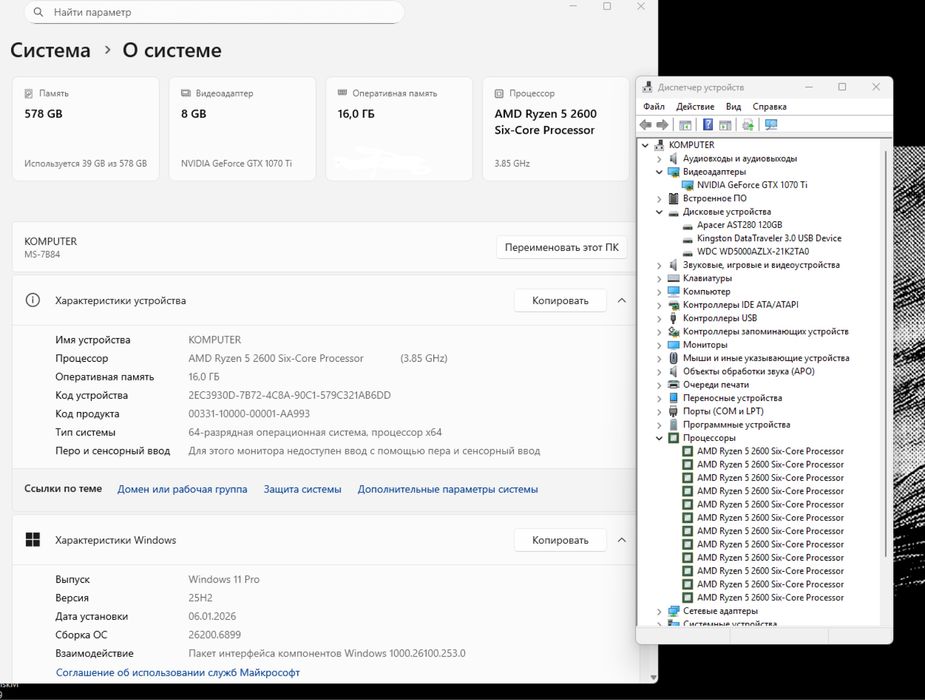This screenshot has height=700, width=925.
Task: Expand the Мониторы node
Action: (659, 345)
